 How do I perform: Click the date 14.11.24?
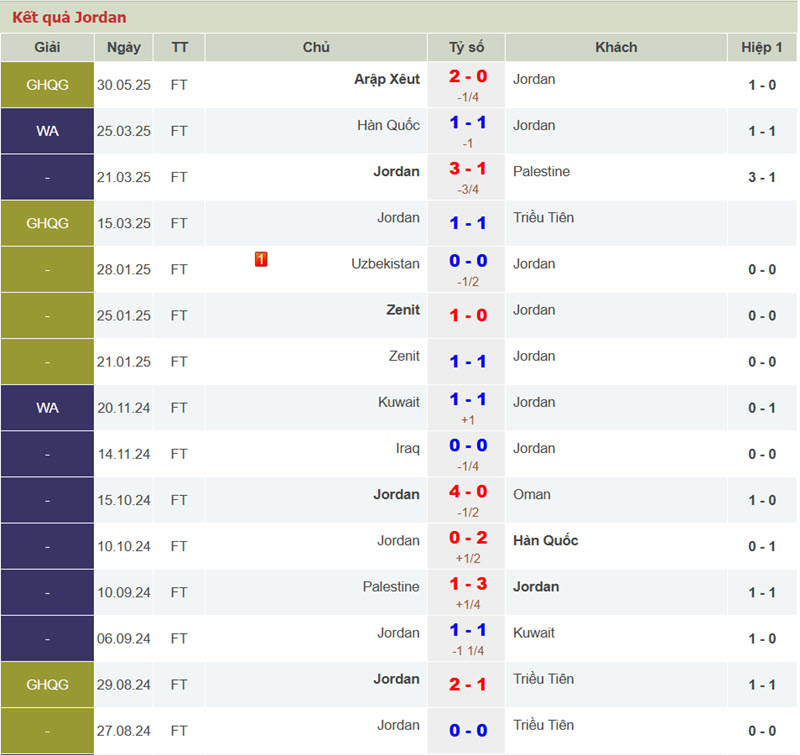[124, 455]
